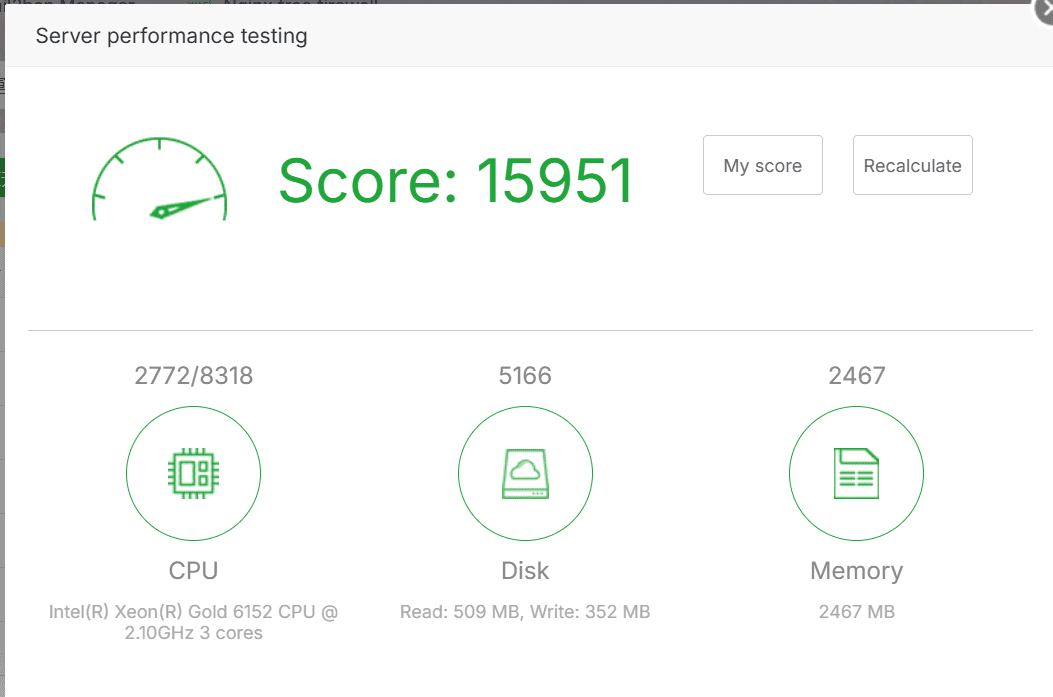This screenshot has width=1053, height=697.
Task: Open My score
Action: 762,165
